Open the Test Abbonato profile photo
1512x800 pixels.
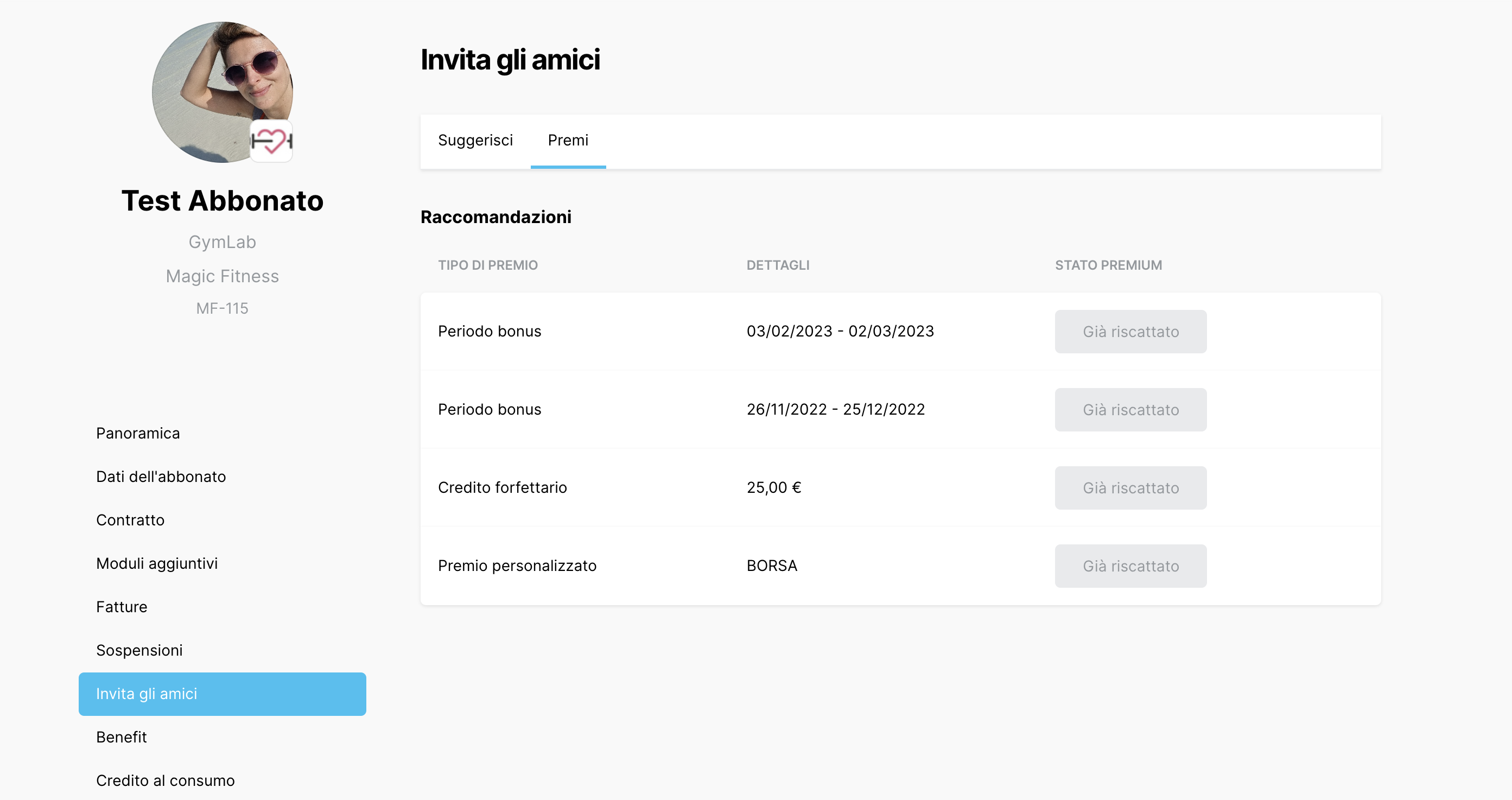pyautogui.click(x=222, y=92)
